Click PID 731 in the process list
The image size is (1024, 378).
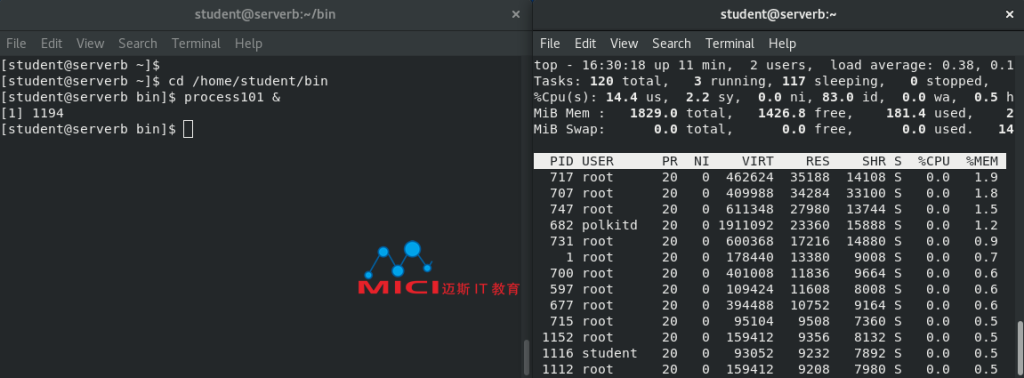562,242
